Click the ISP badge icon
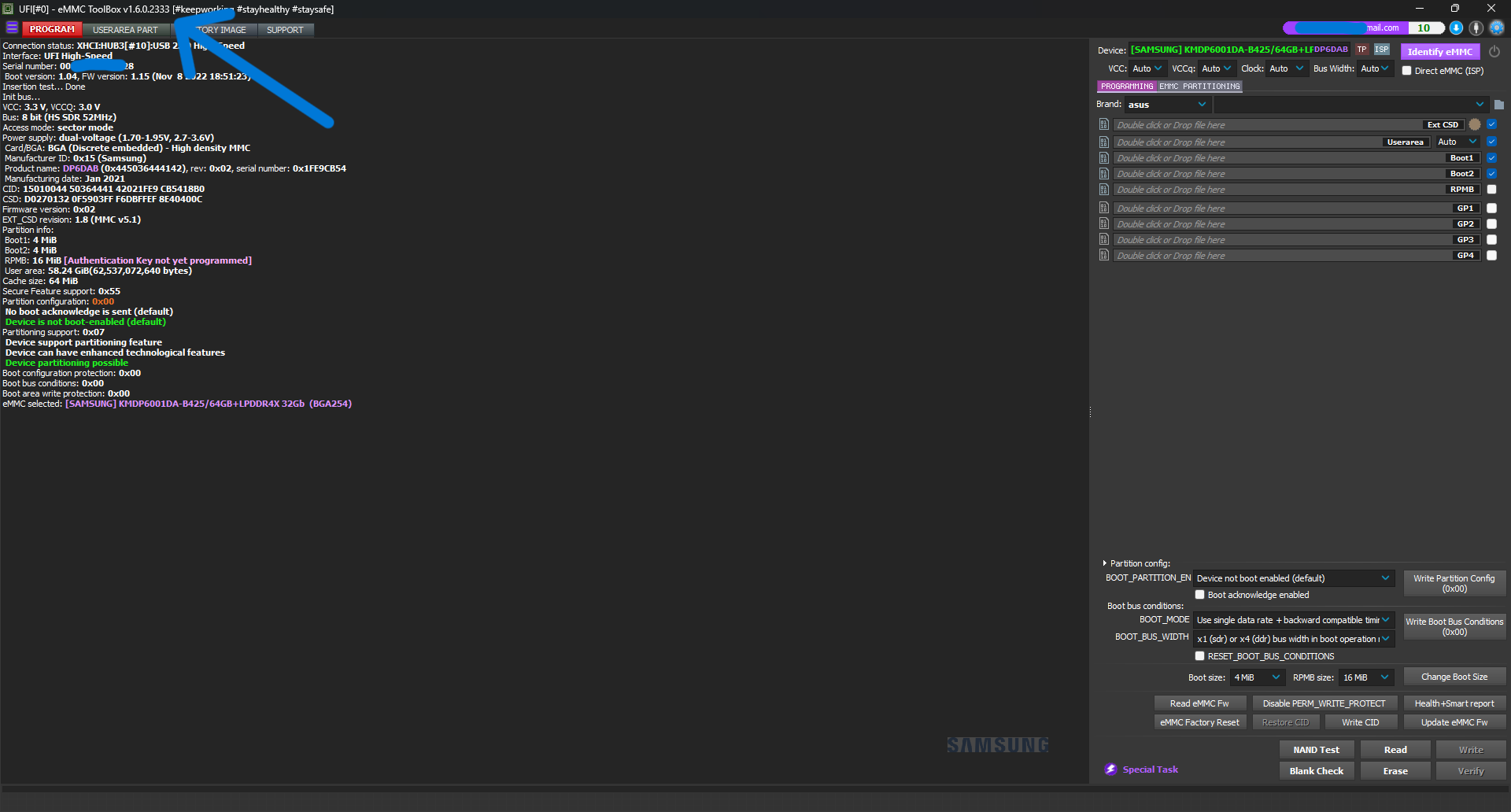 [1382, 50]
